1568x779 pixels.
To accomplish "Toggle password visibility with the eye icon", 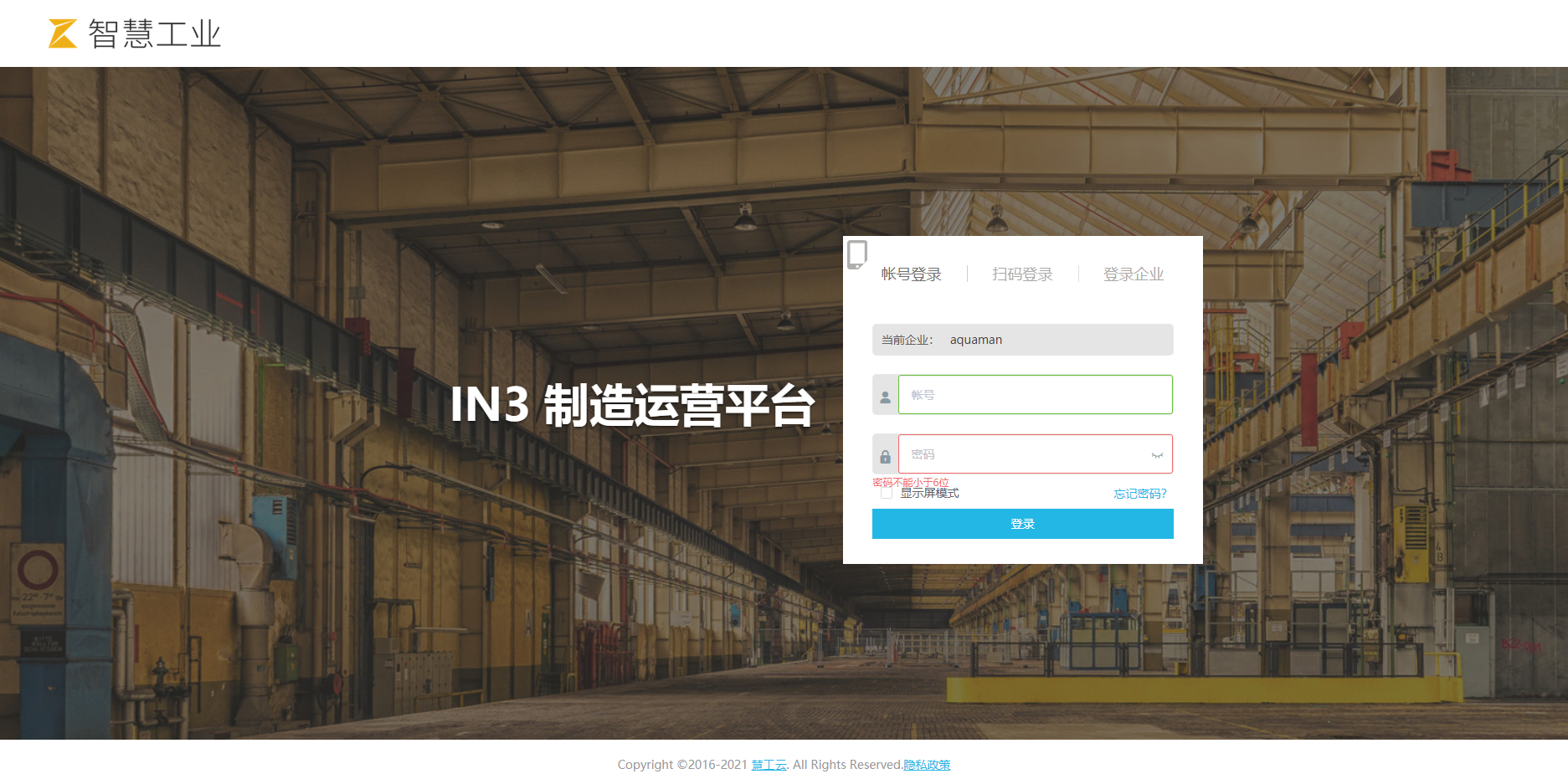I will [1157, 455].
